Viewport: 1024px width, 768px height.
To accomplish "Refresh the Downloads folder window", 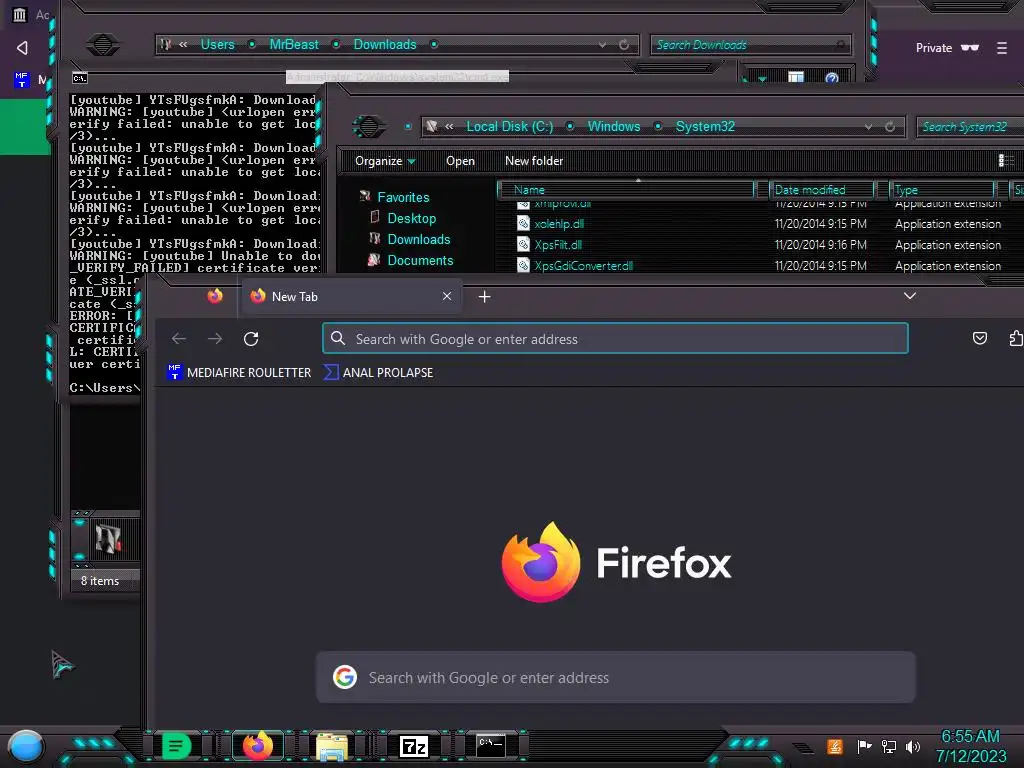I will click(624, 44).
